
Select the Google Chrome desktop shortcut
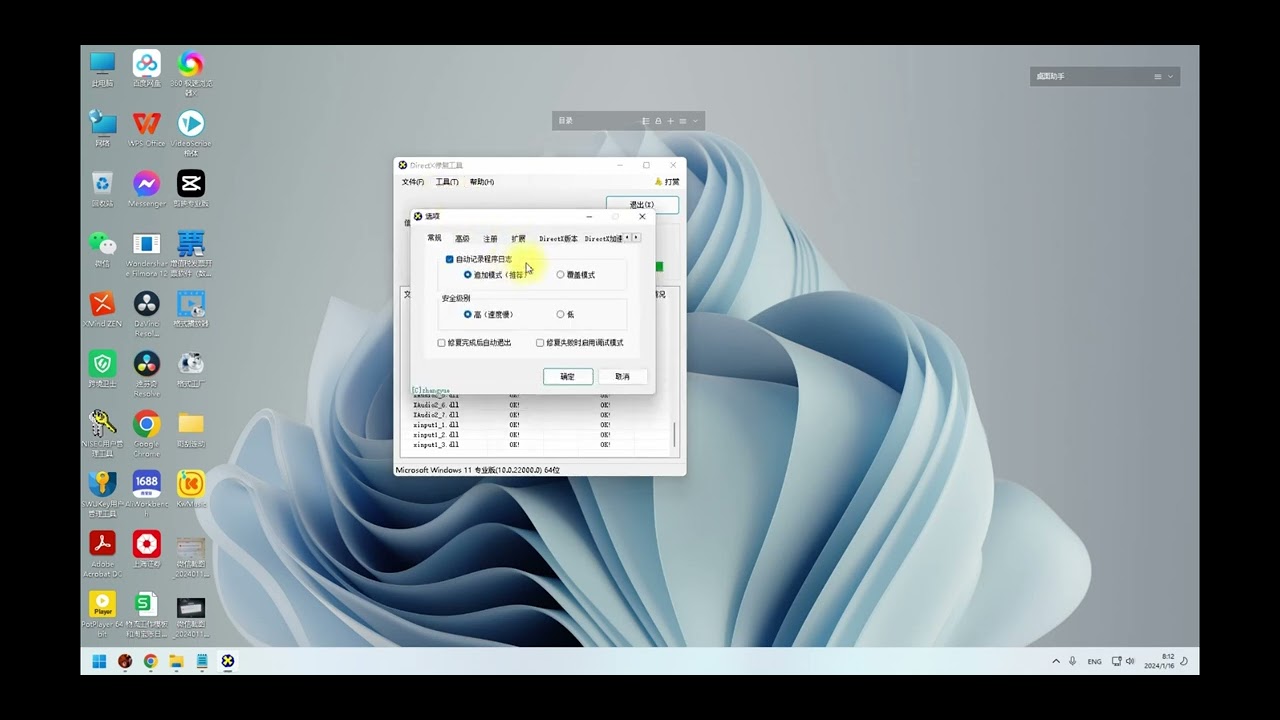point(146,432)
